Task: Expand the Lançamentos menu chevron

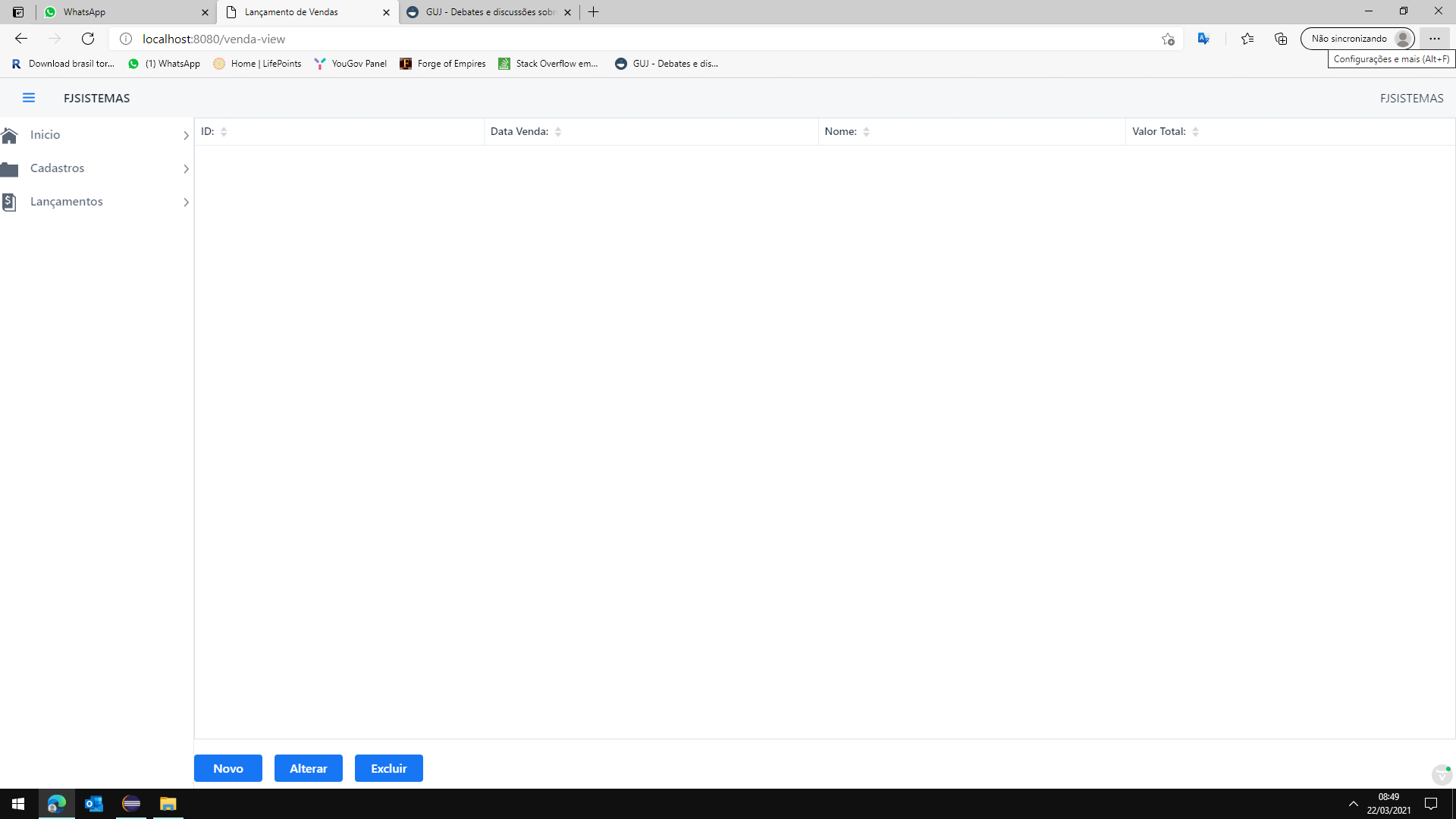Action: (x=186, y=202)
